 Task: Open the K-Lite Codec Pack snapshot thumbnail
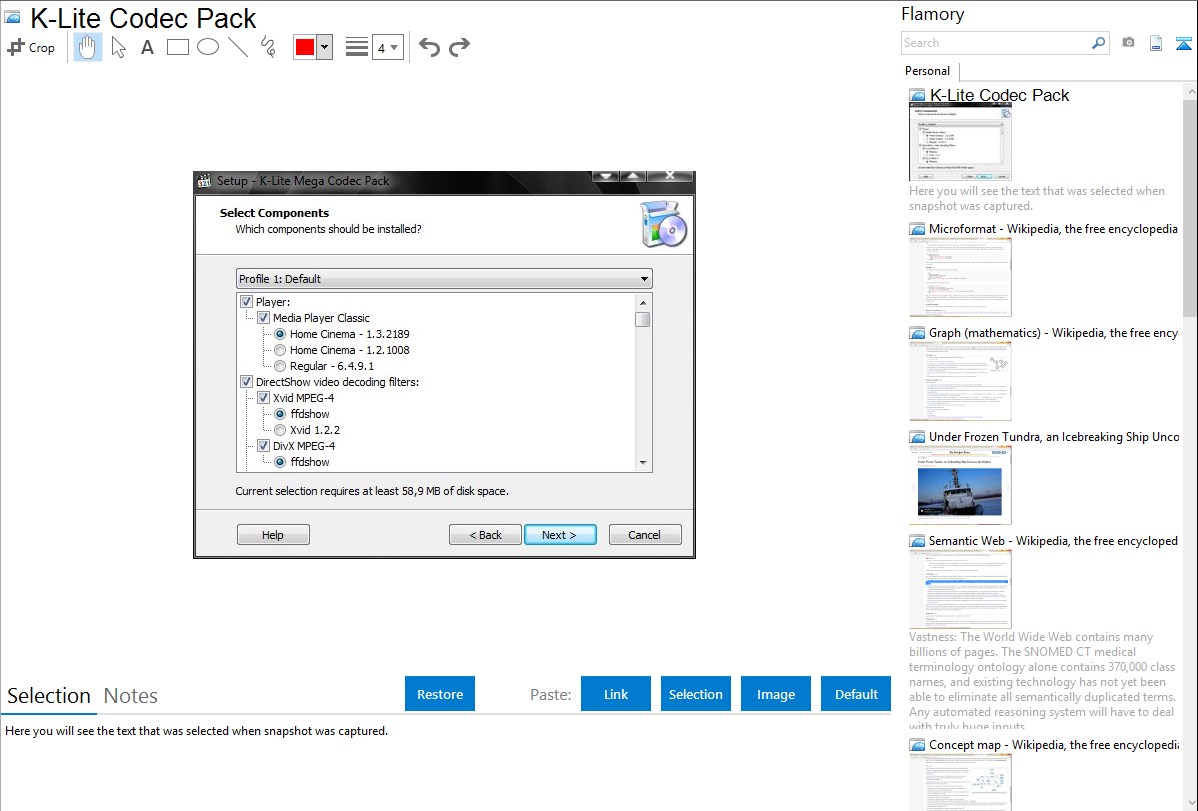tap(960, 143)
